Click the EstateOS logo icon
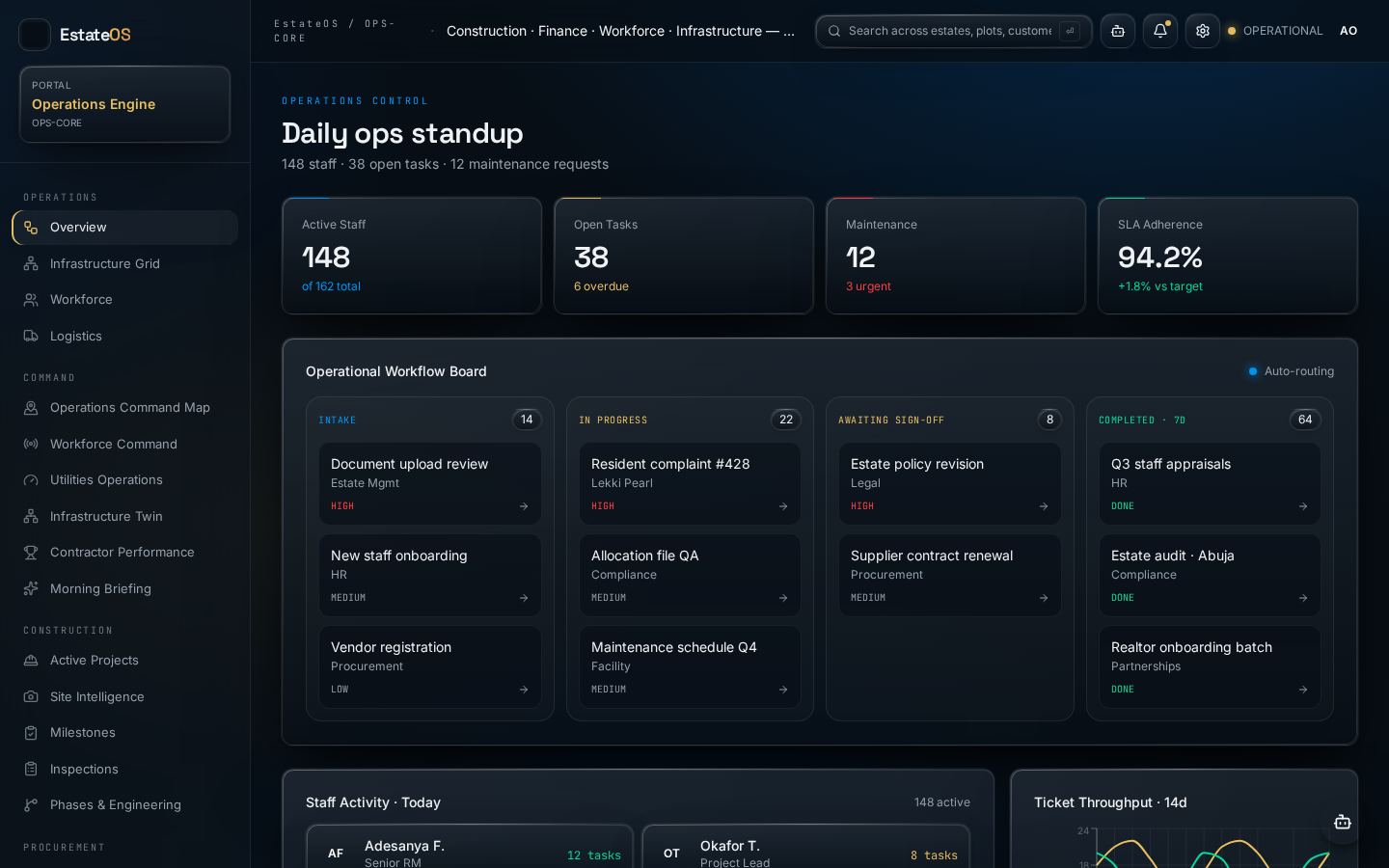The height and width of the screenshot is (868, 1389). tap(35, 35)
